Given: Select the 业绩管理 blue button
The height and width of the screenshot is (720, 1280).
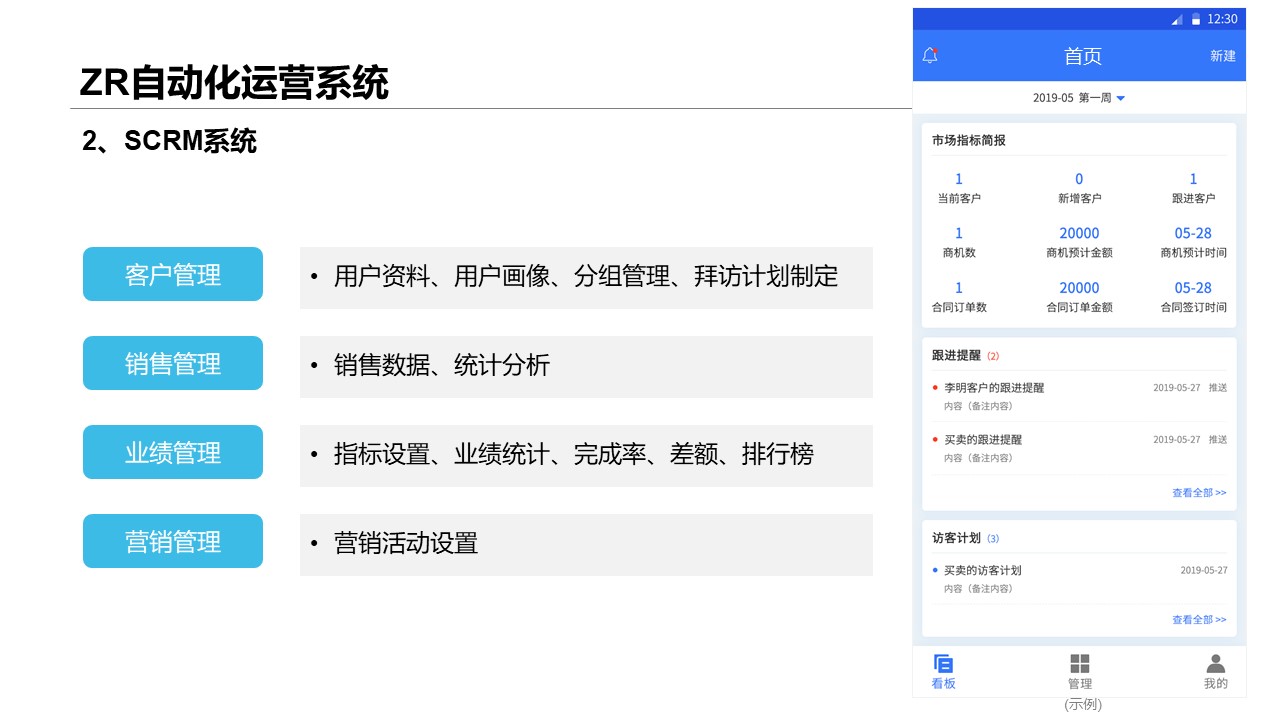Looking at the screenshot, I should coord(173,453).
